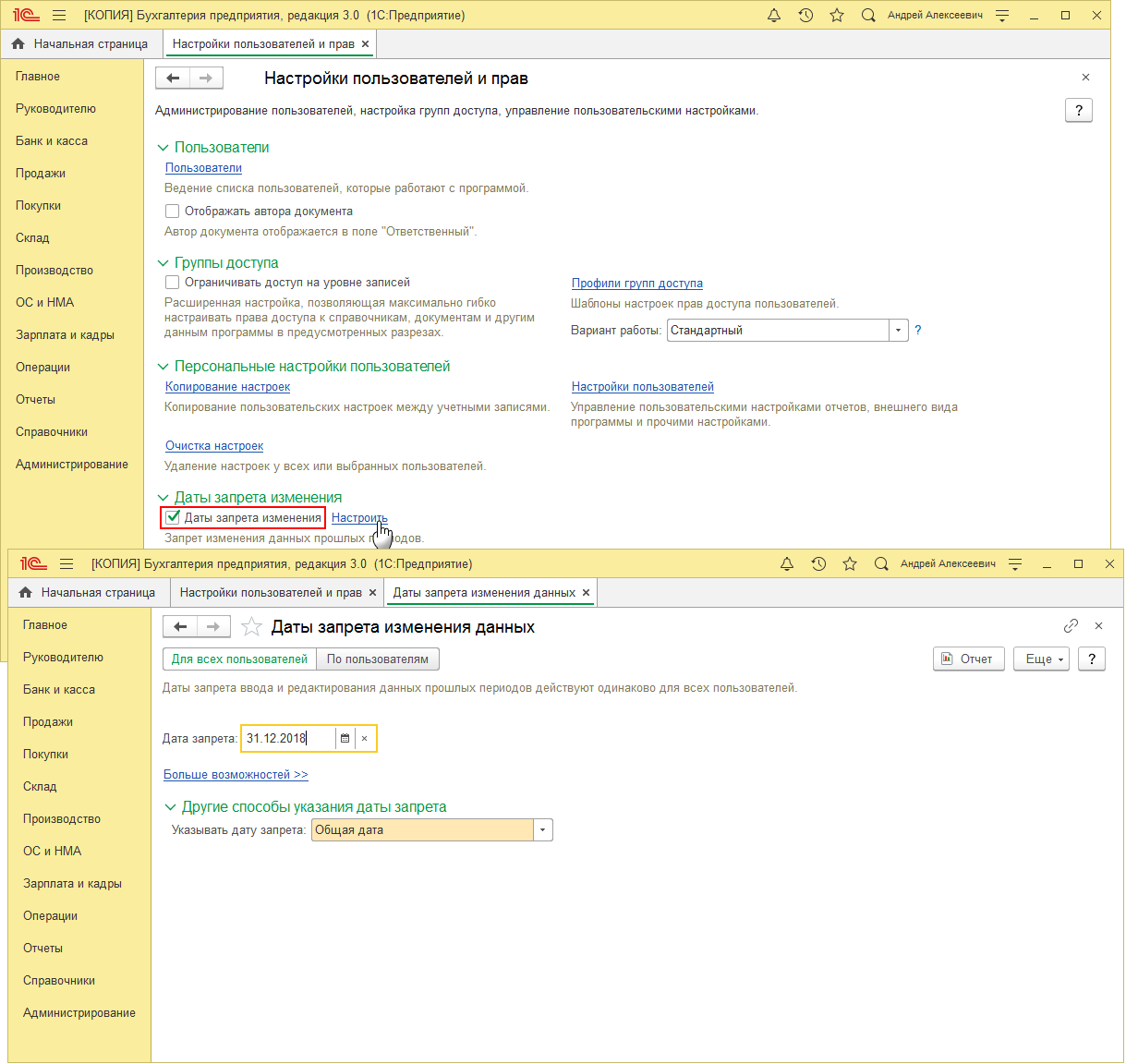Click search magnifier in top window title bar
1126x1064 pixels.
(x=868, y=16)
